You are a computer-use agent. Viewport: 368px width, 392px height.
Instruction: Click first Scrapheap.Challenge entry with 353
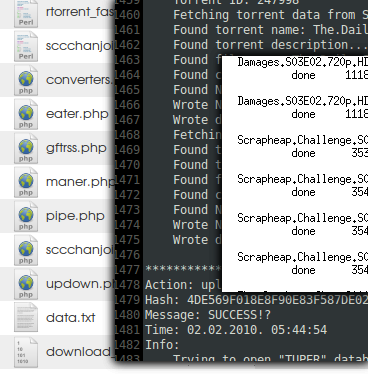[303, 140]
